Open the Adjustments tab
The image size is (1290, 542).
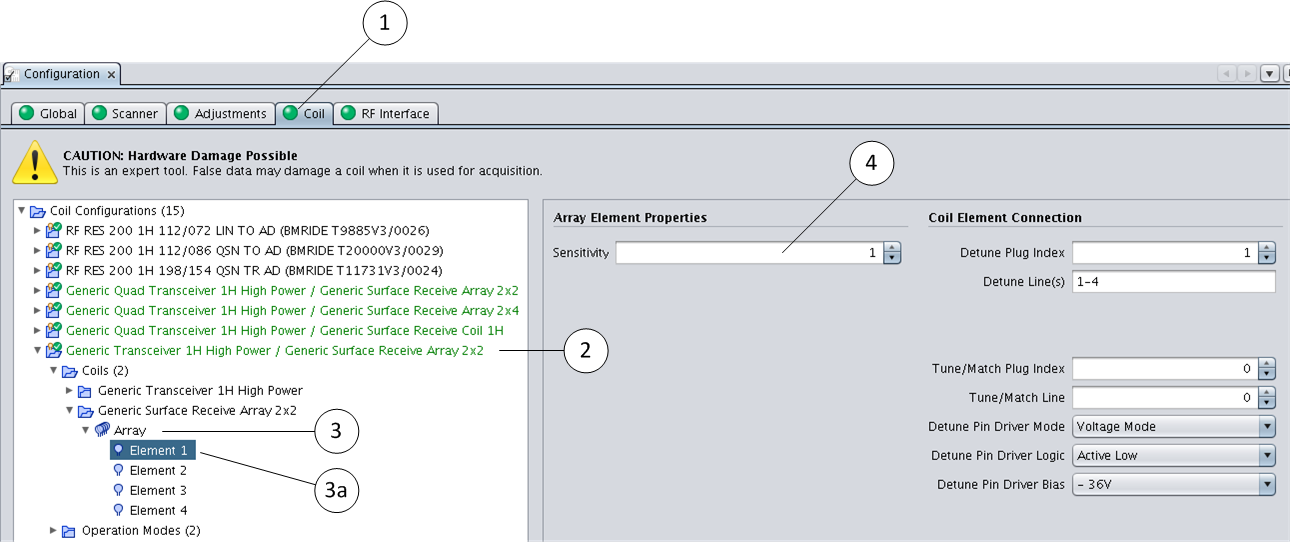(220, 113)
